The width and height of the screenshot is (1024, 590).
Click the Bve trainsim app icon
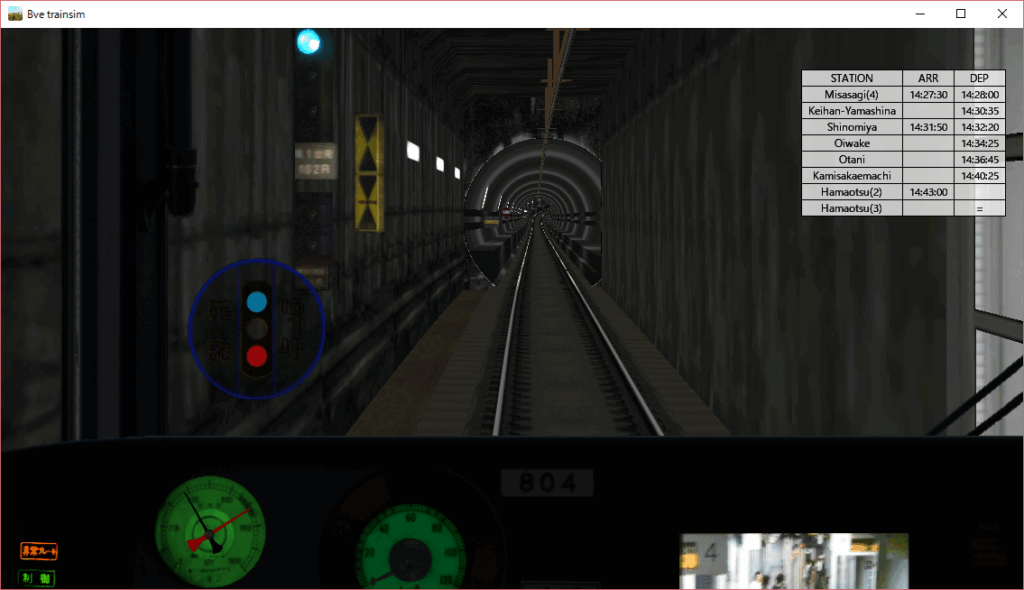[14, 14]
